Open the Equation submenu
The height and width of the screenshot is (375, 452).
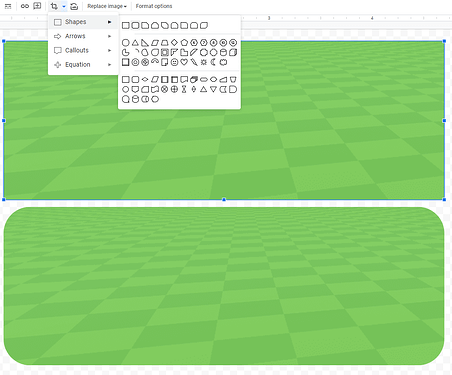click(83, 65)
